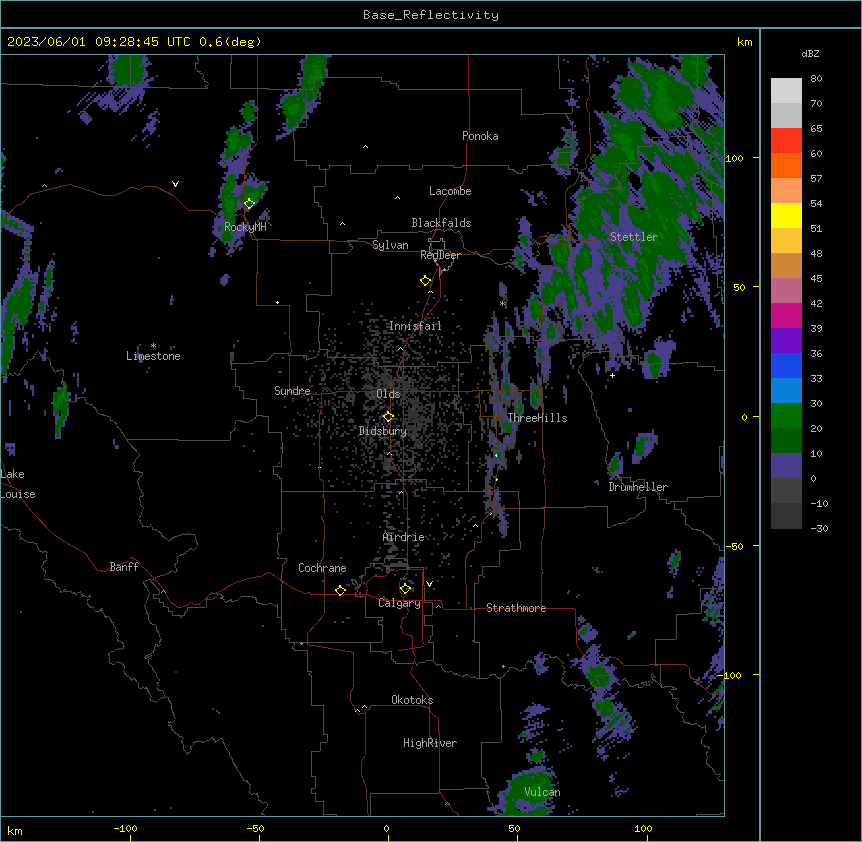
Task: Click the white 80 dBZ legend swatch
Action: [x=786, y=91]
